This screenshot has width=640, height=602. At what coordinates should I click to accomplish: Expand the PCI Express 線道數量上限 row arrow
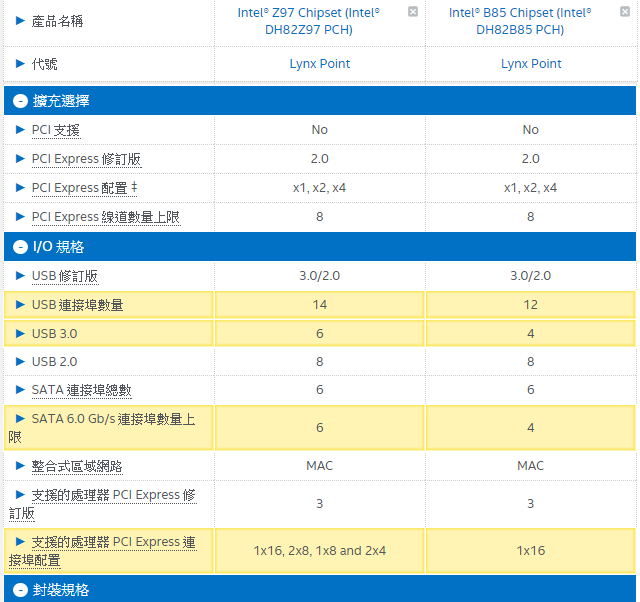pyautogui.click(x=20, y=216)
